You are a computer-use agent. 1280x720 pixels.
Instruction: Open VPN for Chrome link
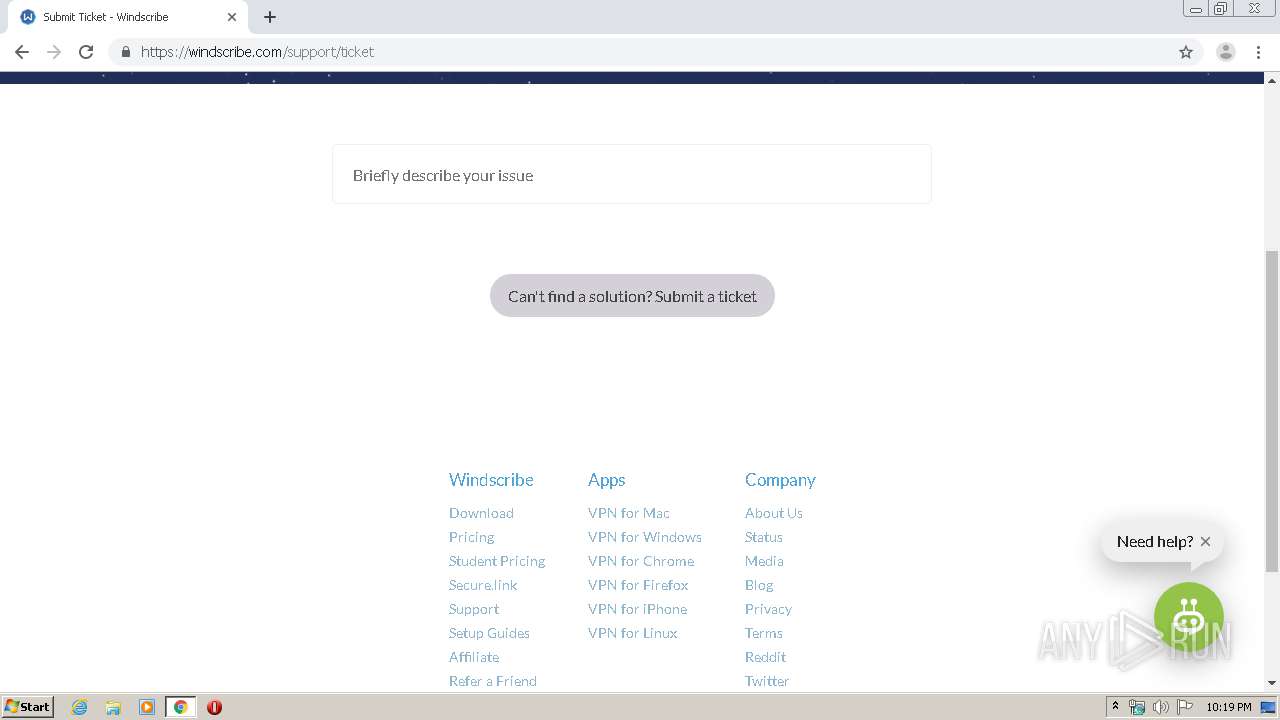click(641, 561)
